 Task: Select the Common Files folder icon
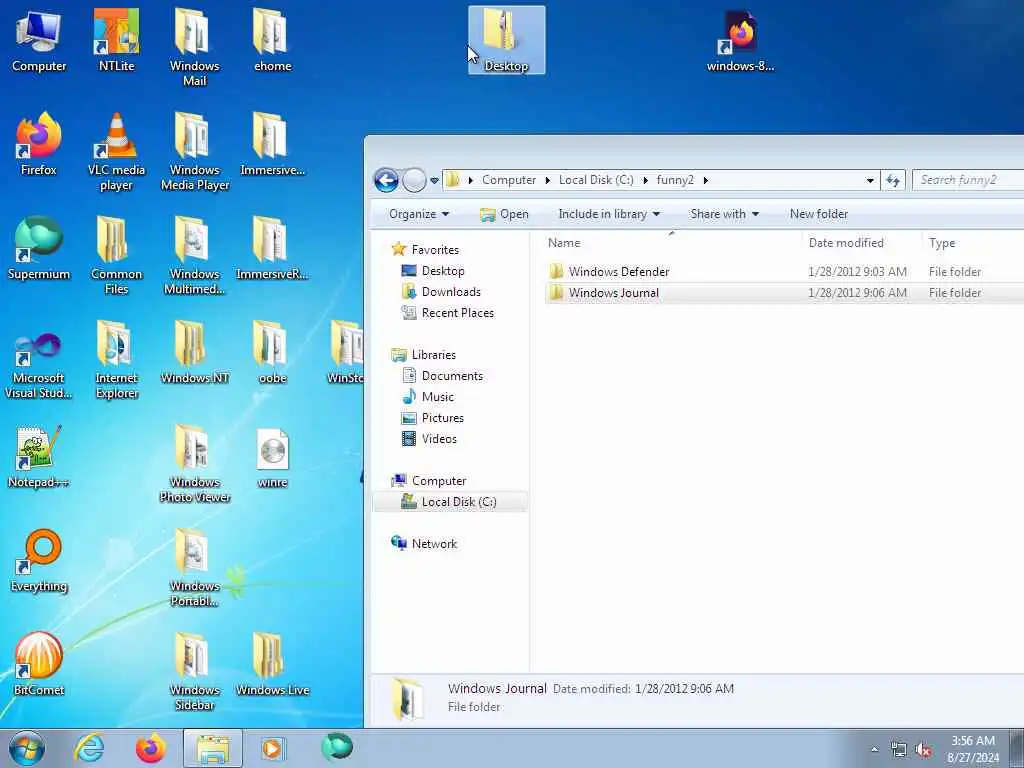coord(116,255)
